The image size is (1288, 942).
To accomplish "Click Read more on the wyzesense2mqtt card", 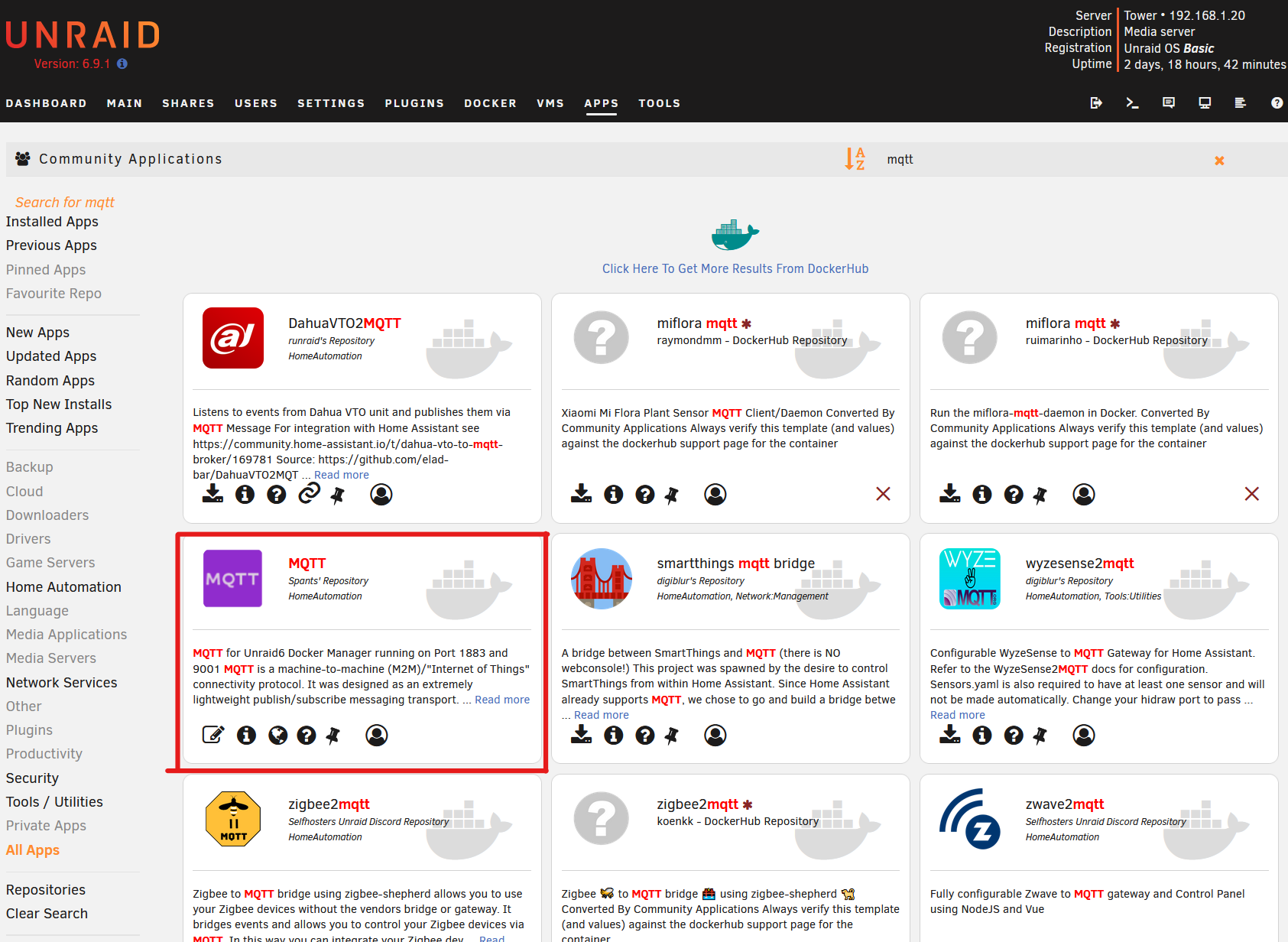I will click(958, 715).
